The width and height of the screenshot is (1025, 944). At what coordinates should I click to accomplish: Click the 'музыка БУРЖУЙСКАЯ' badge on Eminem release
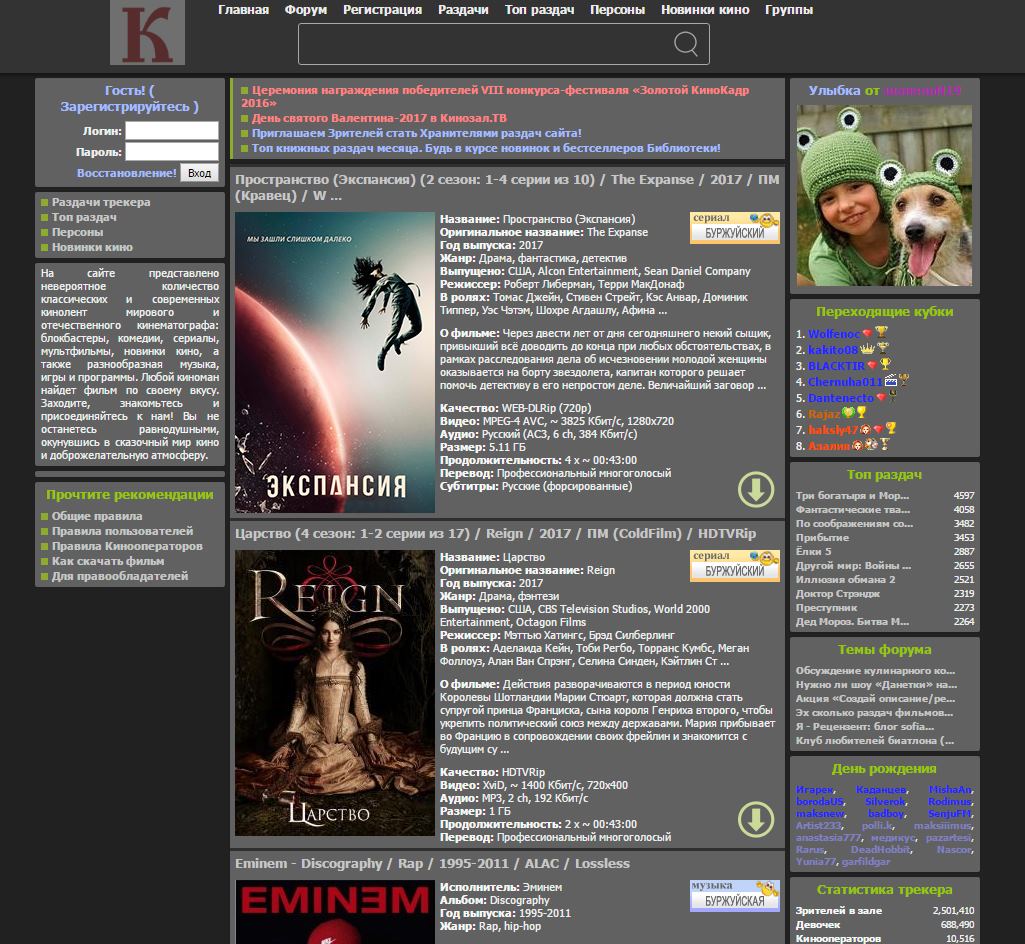(734, 896)
